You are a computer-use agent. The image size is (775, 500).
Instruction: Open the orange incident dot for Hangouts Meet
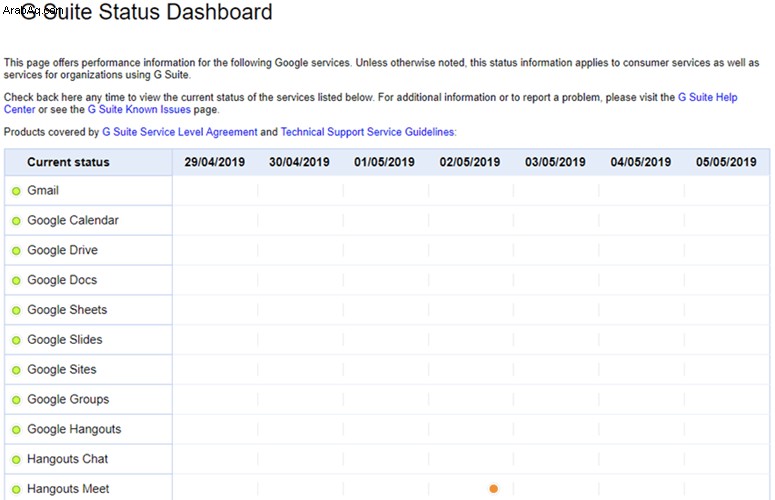[493, 489]
